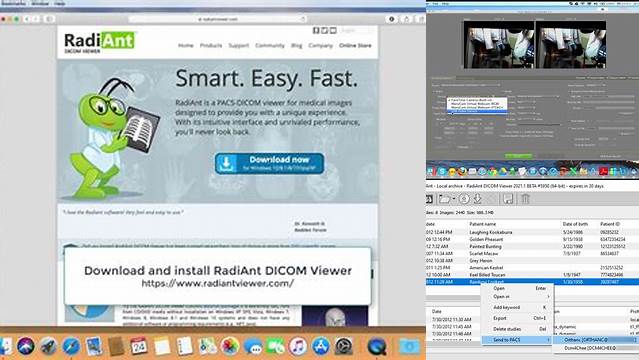Select the Grey Heron patient row
This screenshot has height=360, width=639.
click(x=532, y=261)
